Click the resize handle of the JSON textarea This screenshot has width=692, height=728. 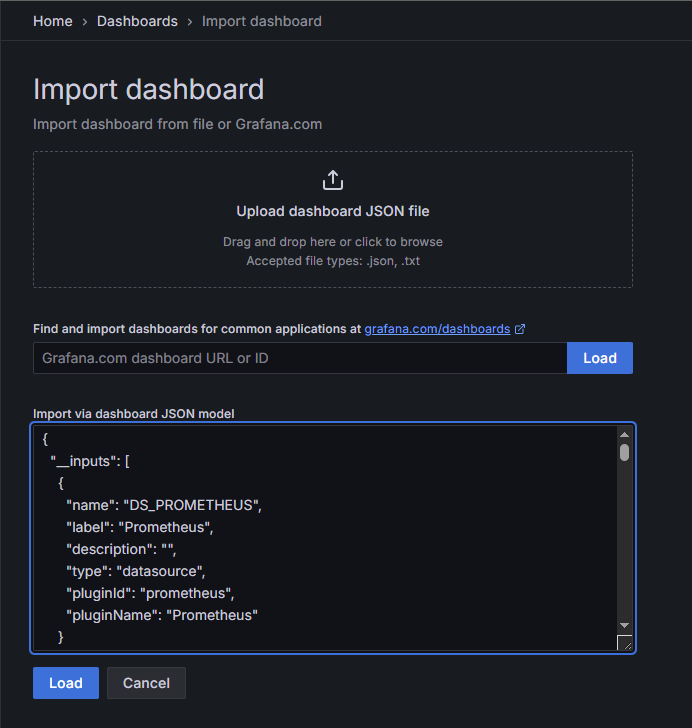pos(624,643)
